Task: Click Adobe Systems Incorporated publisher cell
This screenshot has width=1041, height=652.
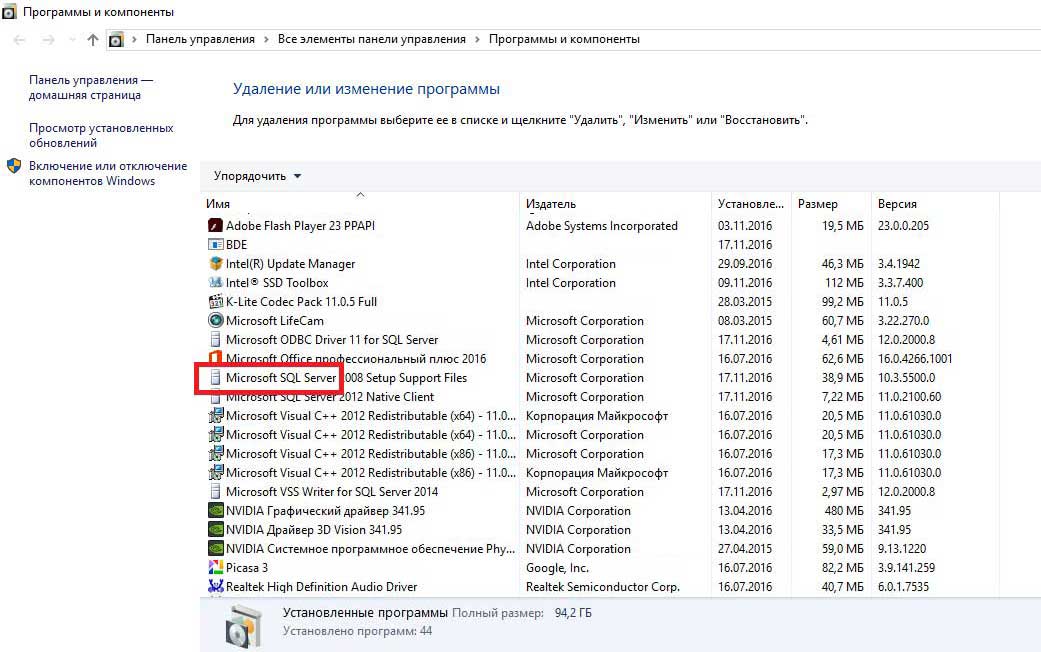Action: tap(601, 226)
